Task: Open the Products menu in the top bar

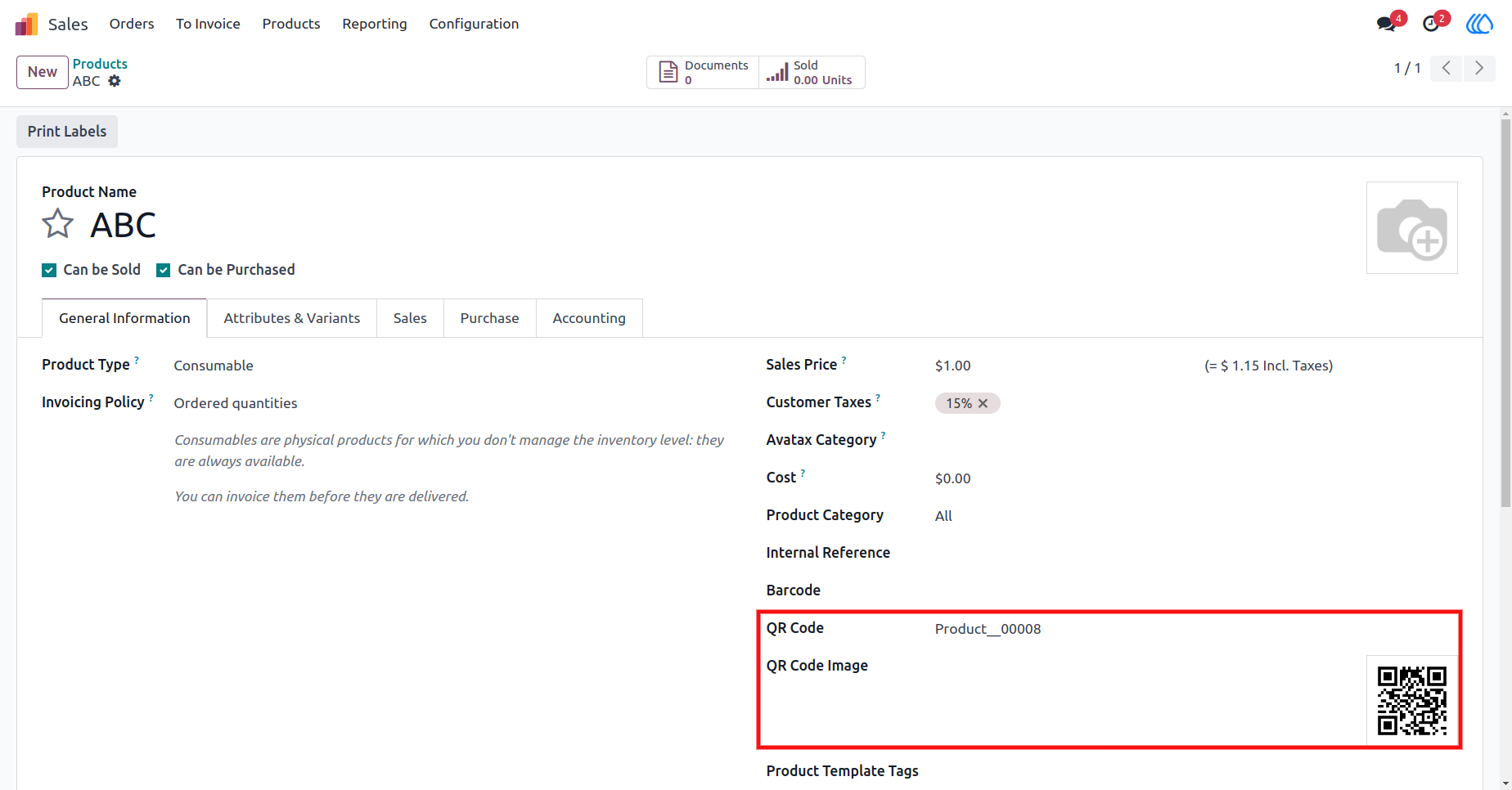Action: coord(291,24)
